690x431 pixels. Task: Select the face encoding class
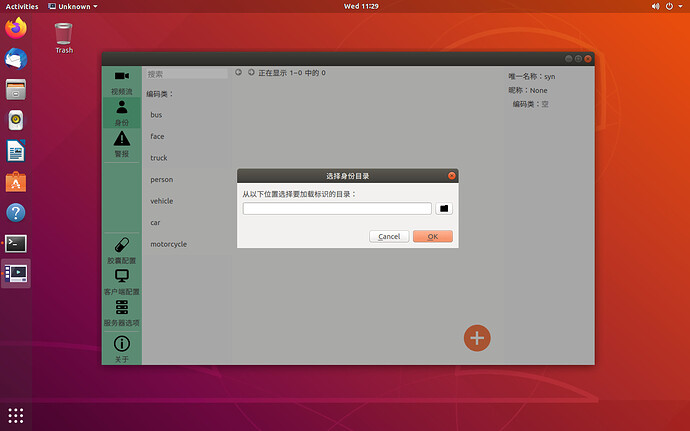click(157, 136)
